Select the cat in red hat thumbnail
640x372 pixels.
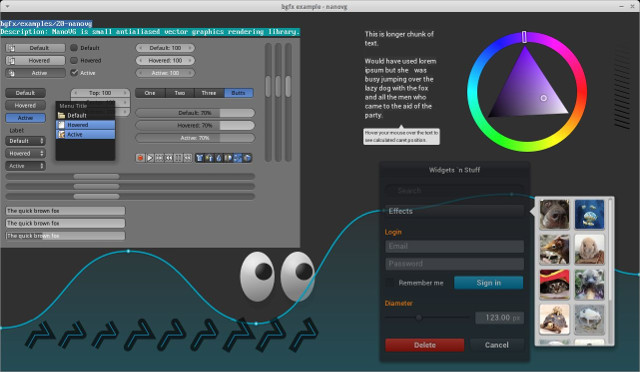(x=554, y=284)
